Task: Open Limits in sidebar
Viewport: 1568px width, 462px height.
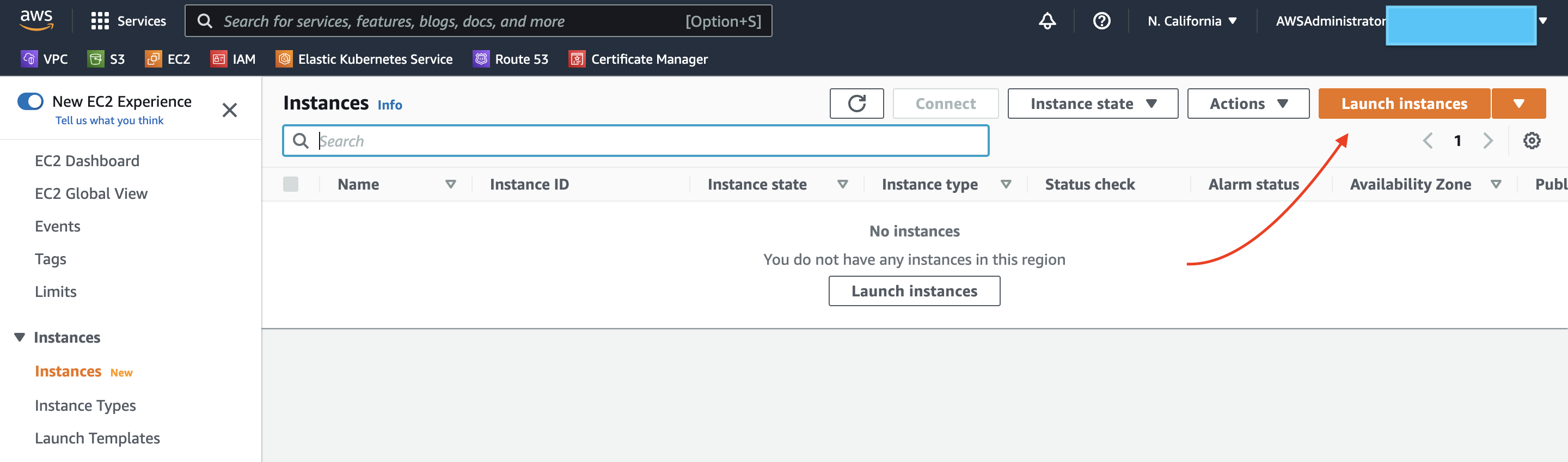Action: (56, 291)
